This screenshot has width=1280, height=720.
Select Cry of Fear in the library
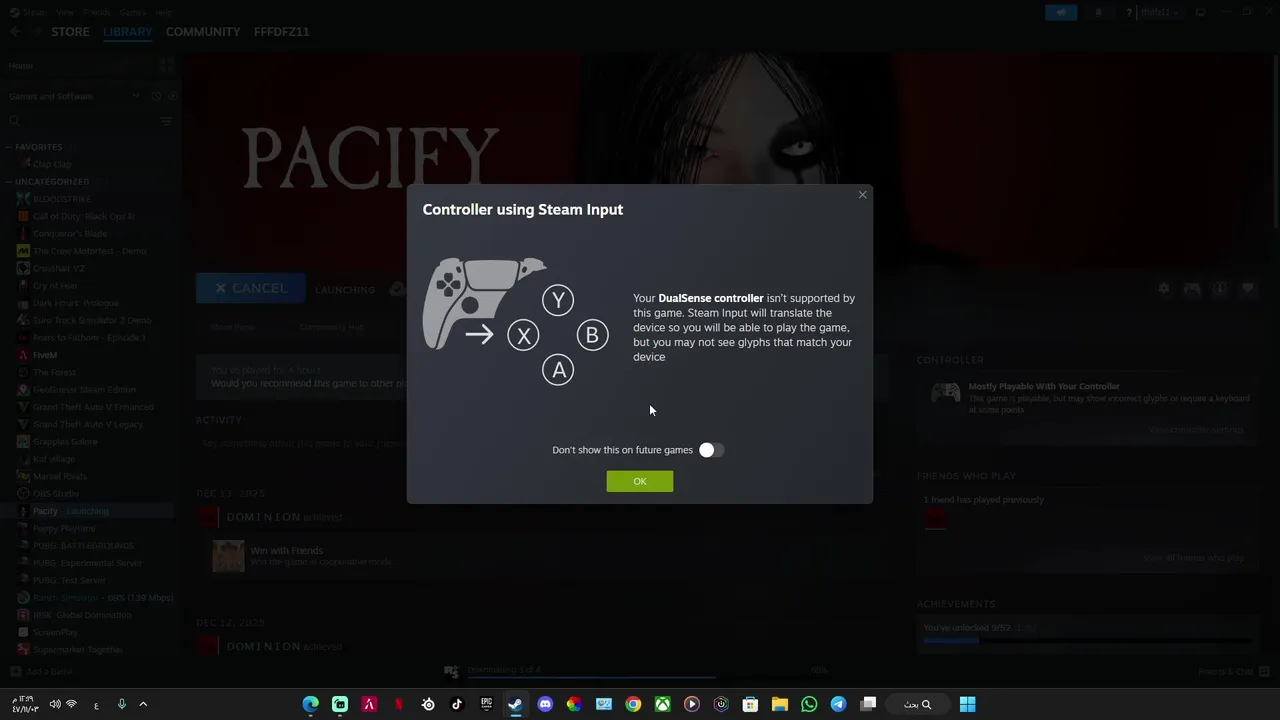coord(55,285)
